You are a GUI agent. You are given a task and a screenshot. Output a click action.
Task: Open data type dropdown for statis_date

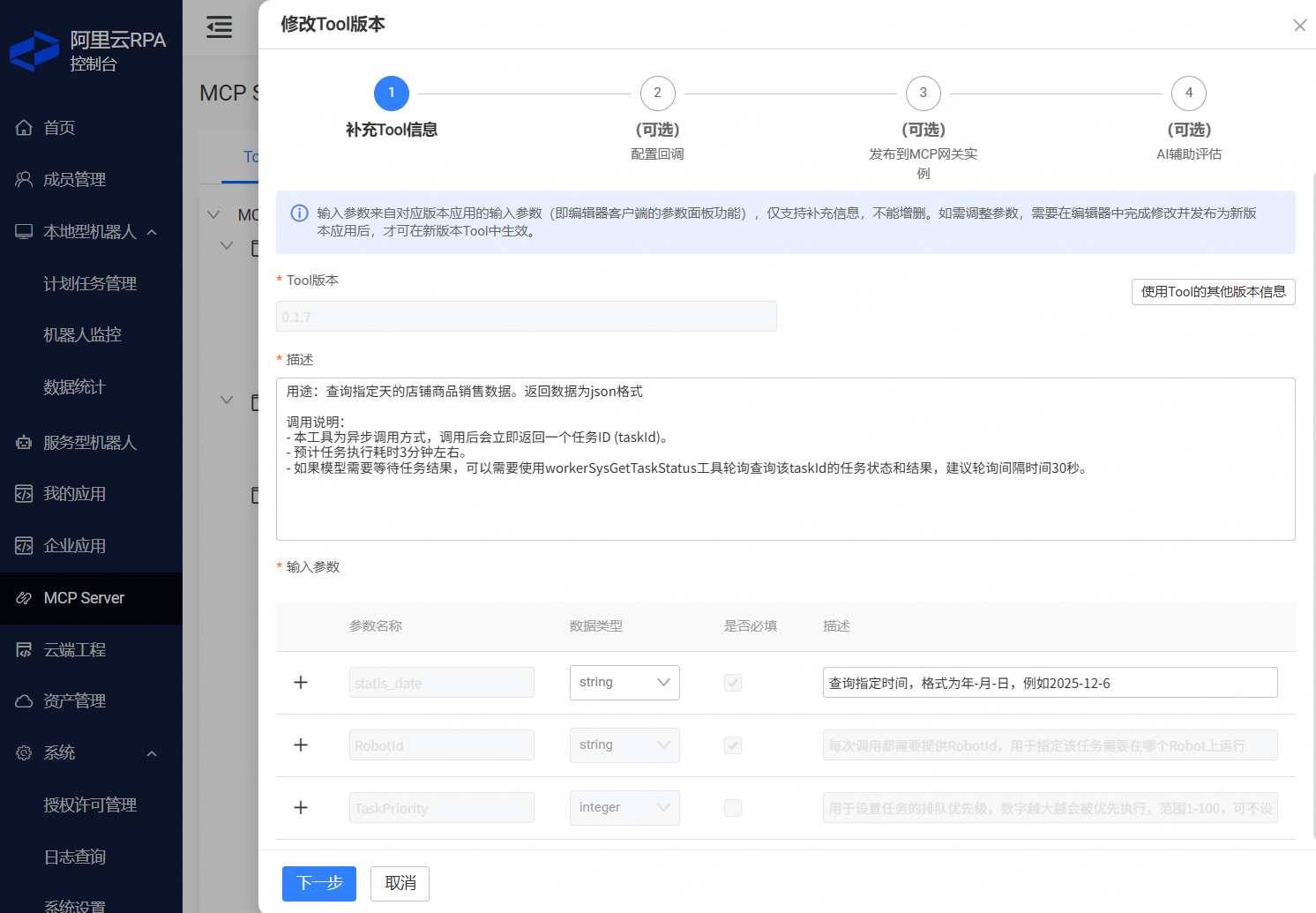pos(624,683)
